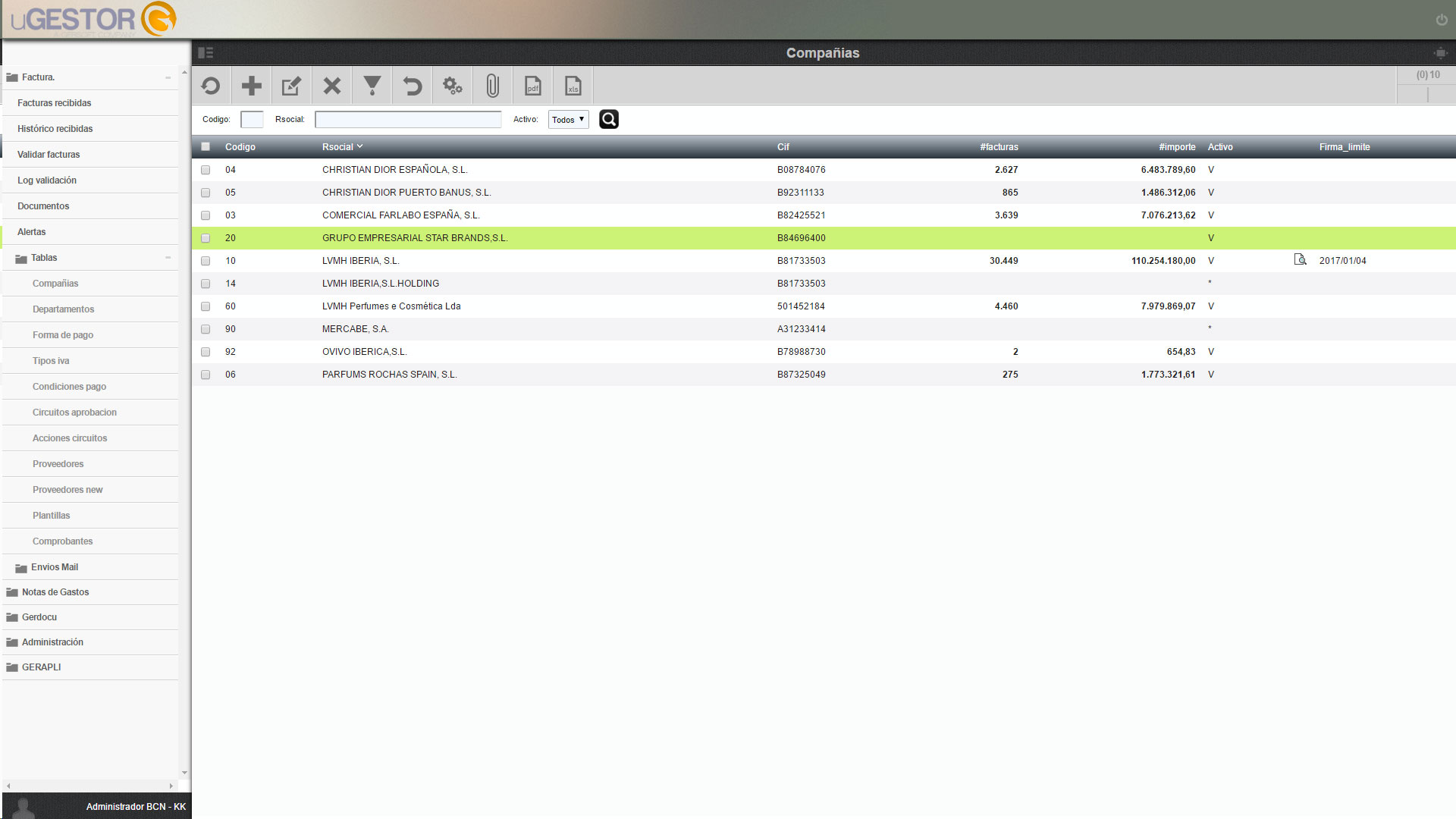Open the Compañias table link
The height and width of the screenshot is (819, 1456).
tap(55, 284)
